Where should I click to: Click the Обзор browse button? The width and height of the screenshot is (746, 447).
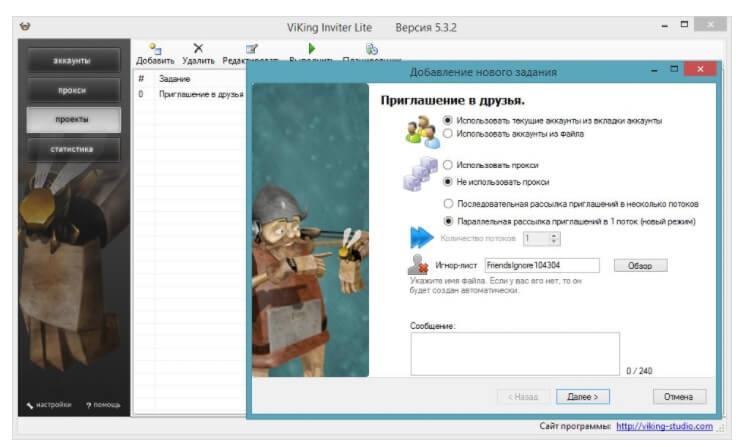coord(640,265)
